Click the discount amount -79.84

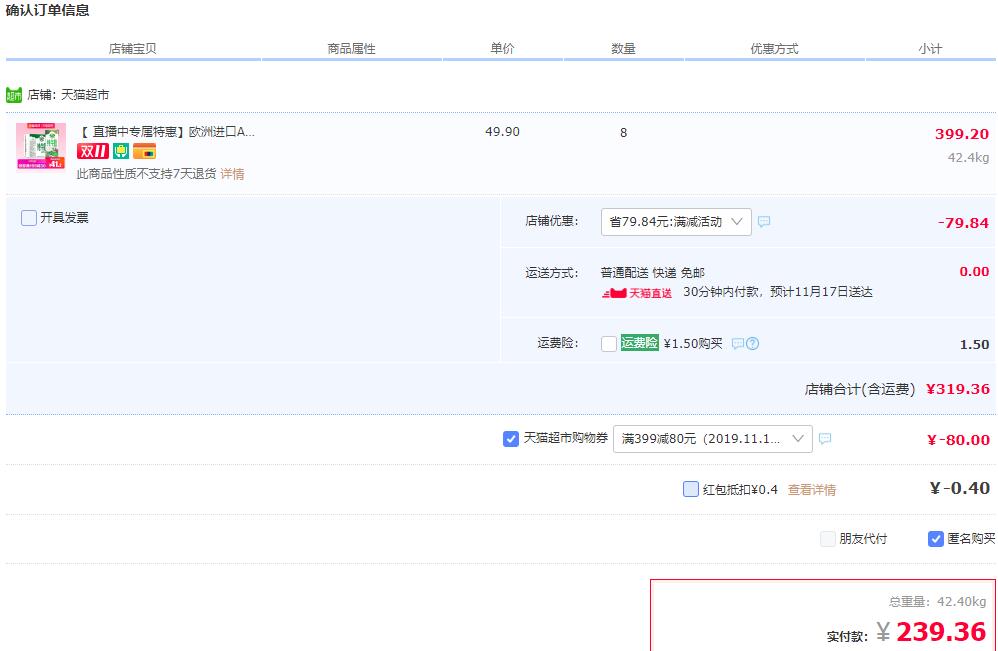963,223
